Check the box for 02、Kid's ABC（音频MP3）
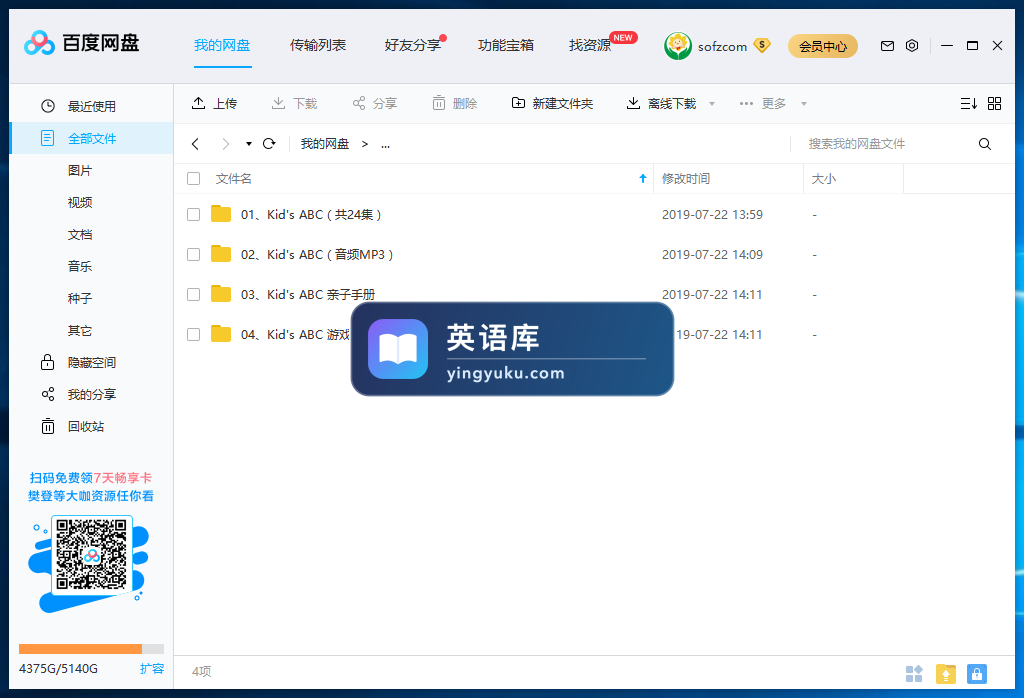This screenshot has width=1024, height=698. (193, 254)
